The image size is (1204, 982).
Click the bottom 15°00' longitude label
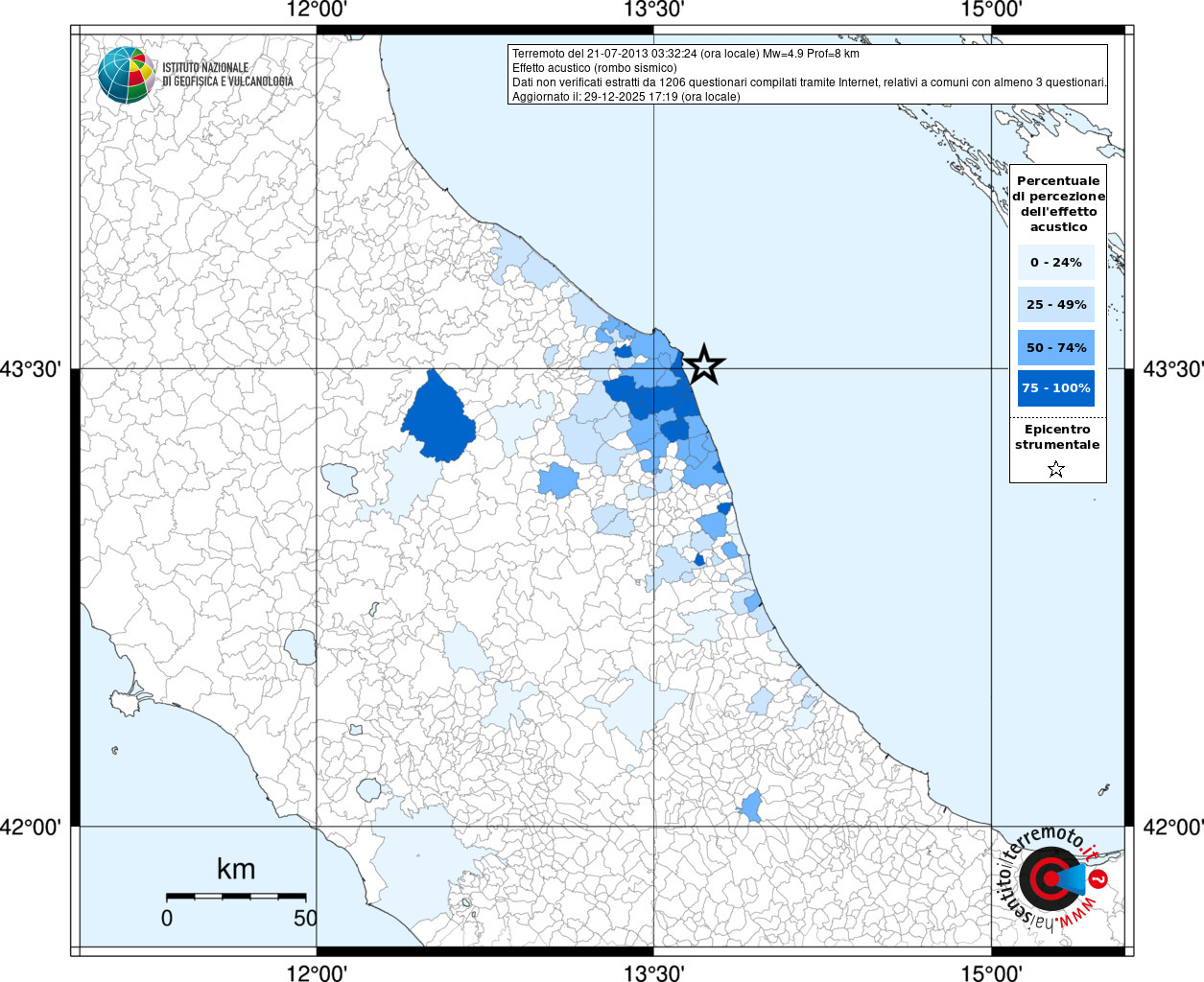point(991,973)
